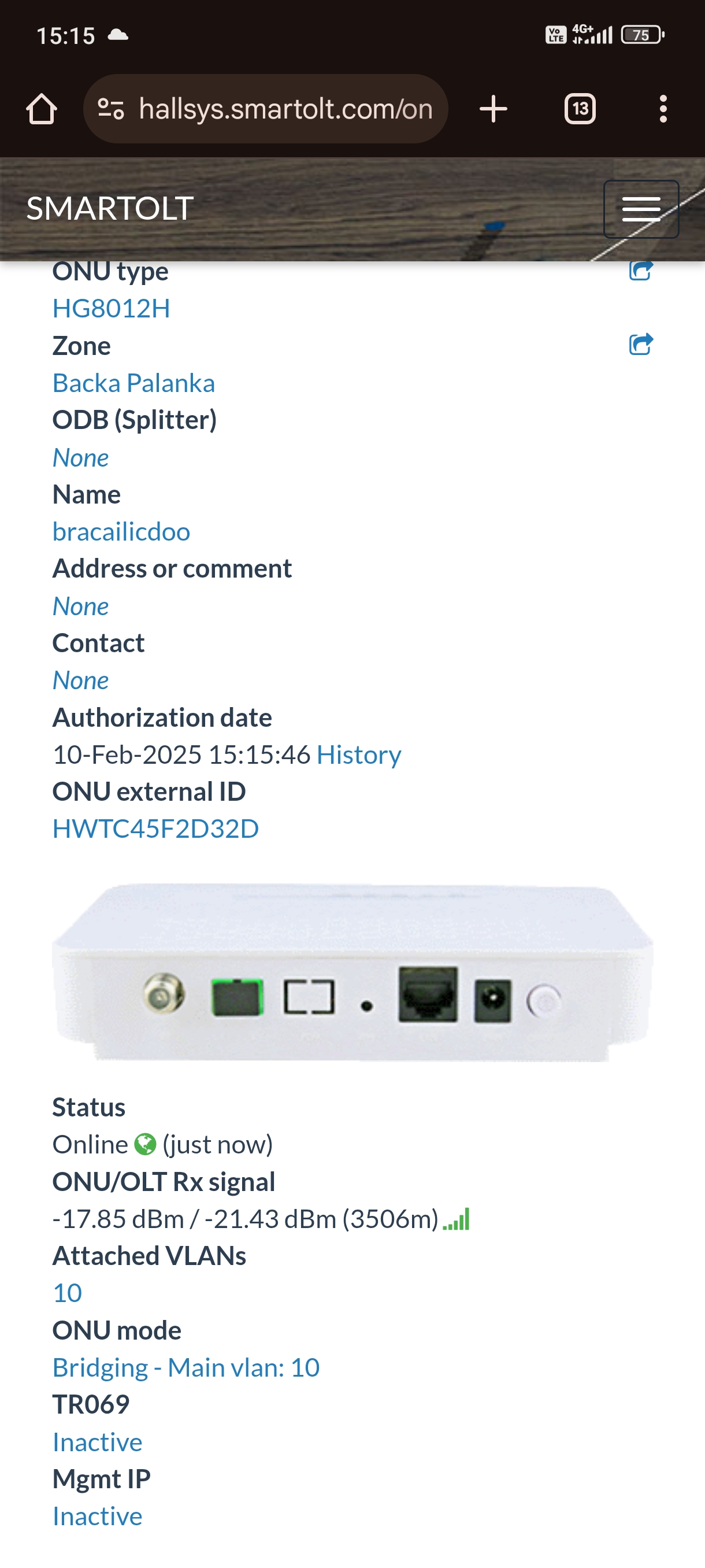Click the green Online status globe icon

146,1144
